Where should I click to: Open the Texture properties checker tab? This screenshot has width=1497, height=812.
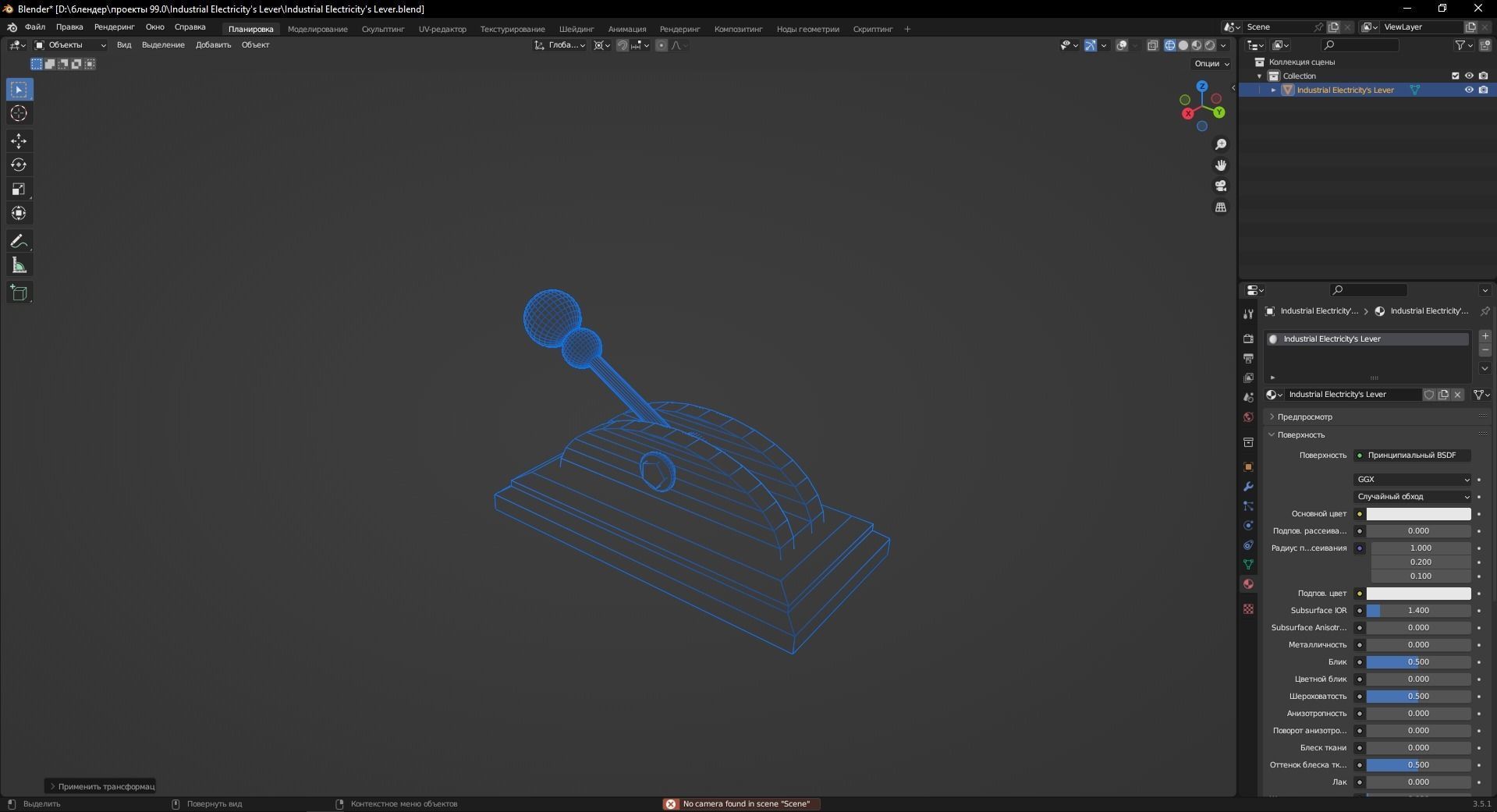pos(1248,608)
